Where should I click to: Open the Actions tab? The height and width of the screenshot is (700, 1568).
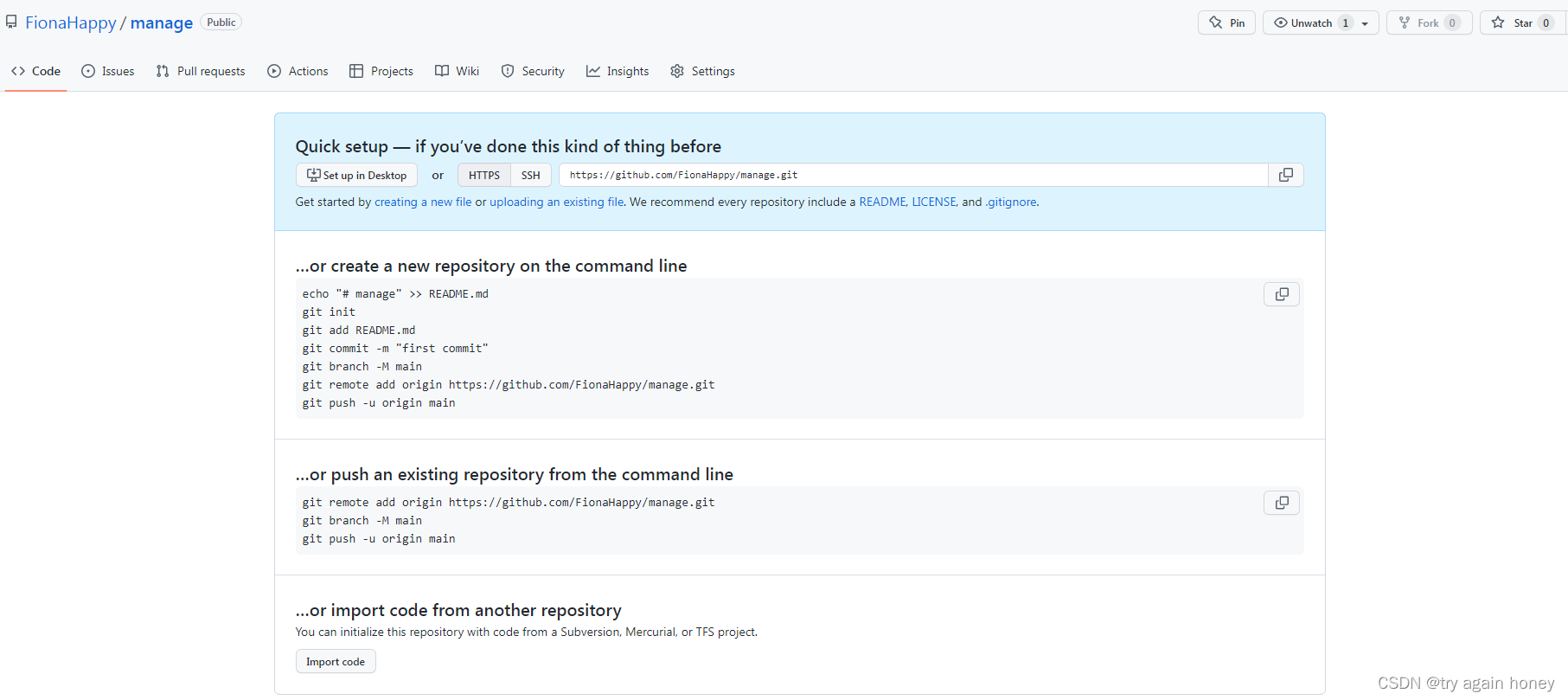[298, 71]
